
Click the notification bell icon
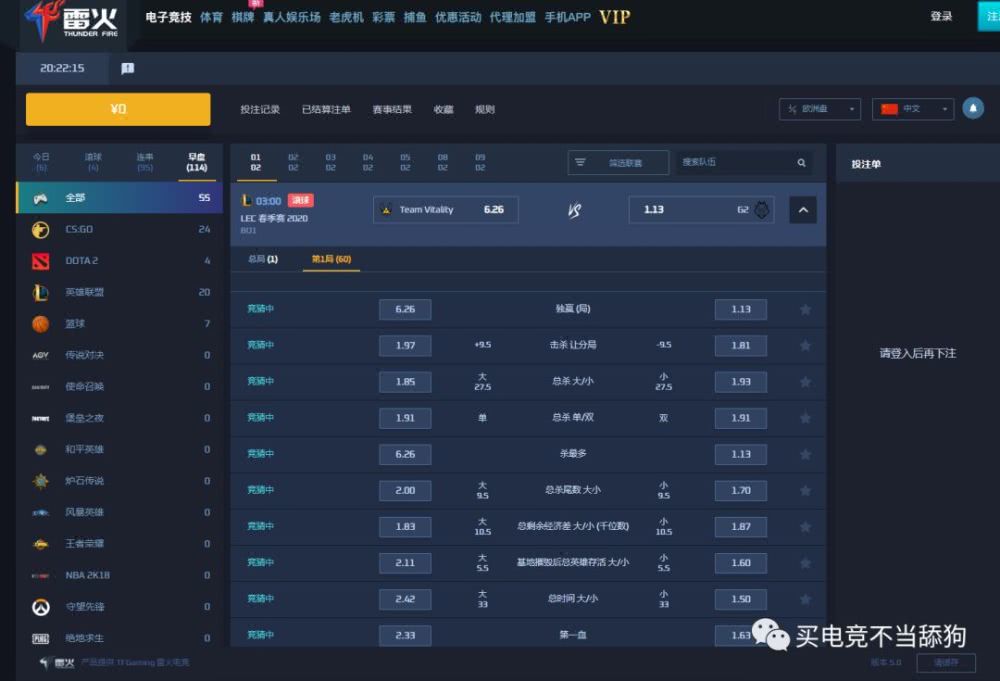[x=973, y=108]
